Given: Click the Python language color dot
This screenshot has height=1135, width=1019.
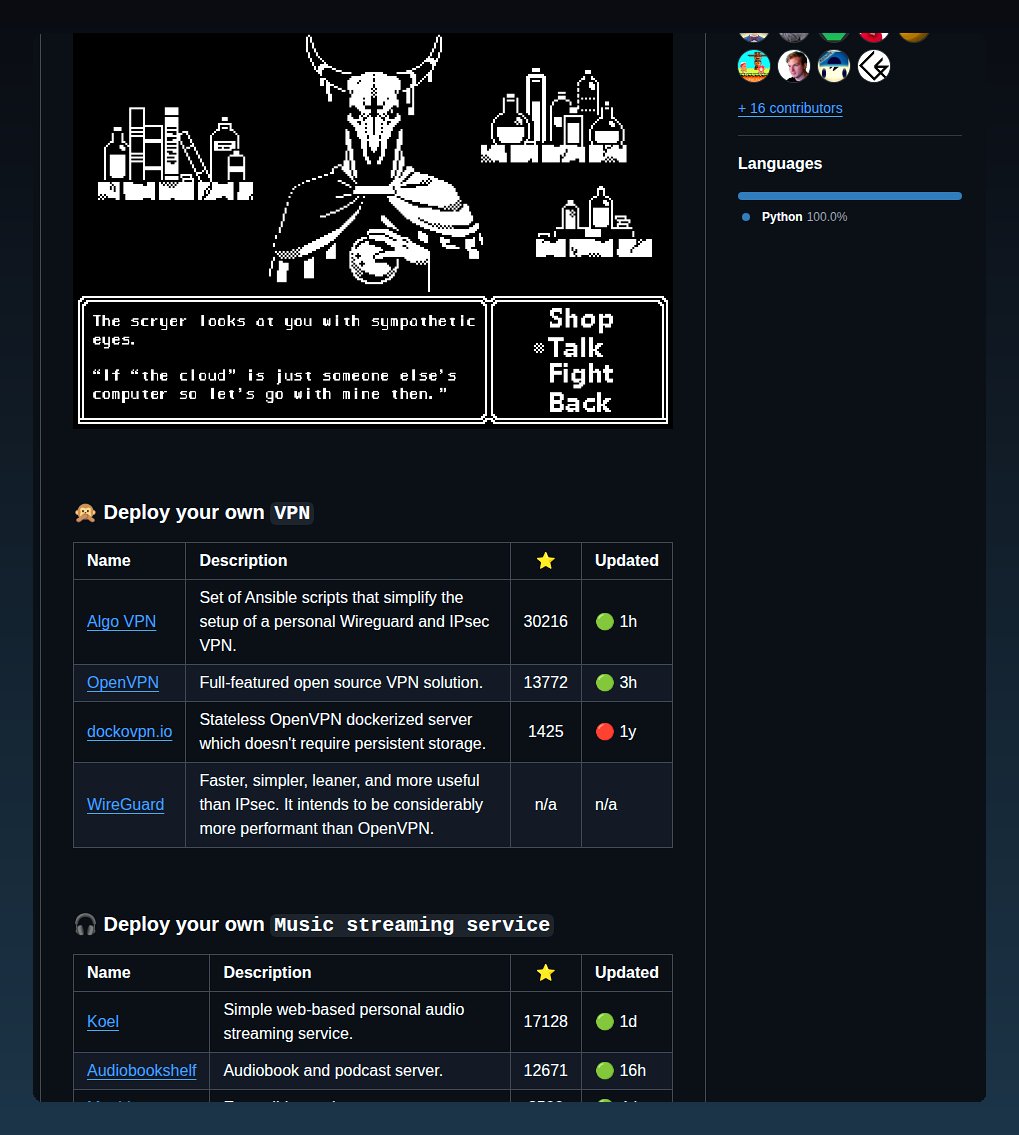Looking at the screenshot, I should point(746,217).
